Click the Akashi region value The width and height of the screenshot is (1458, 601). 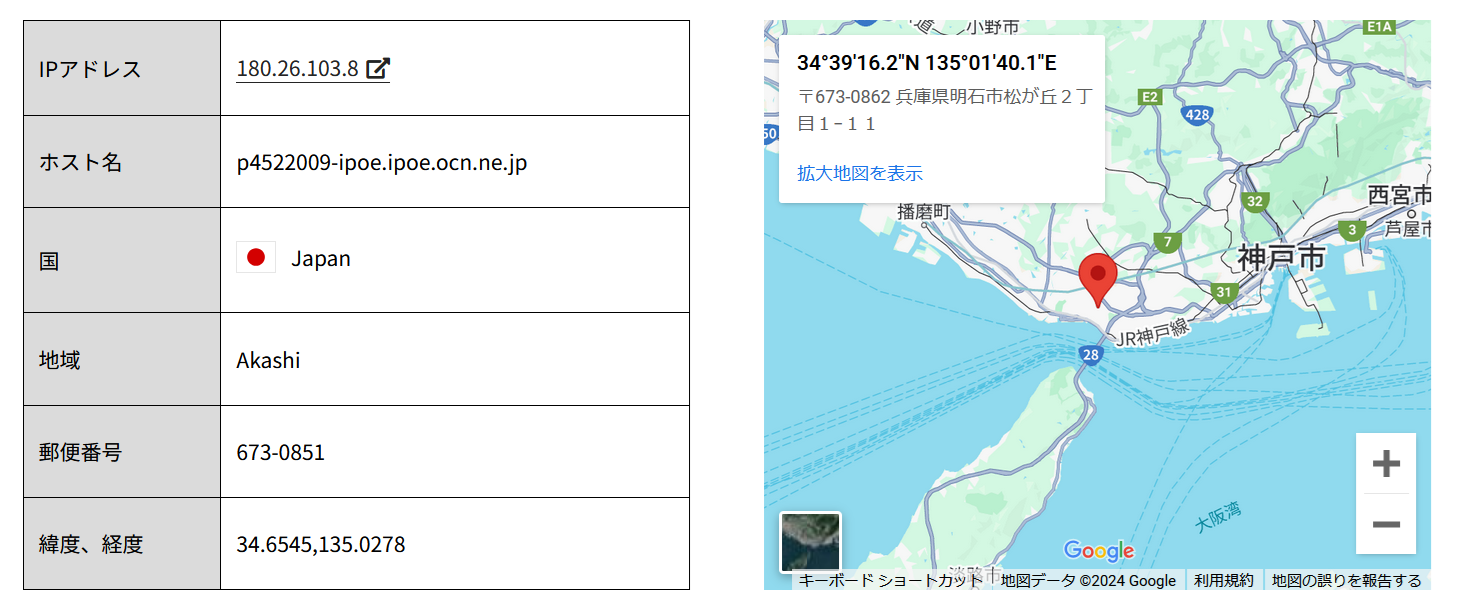click(268, 360)
